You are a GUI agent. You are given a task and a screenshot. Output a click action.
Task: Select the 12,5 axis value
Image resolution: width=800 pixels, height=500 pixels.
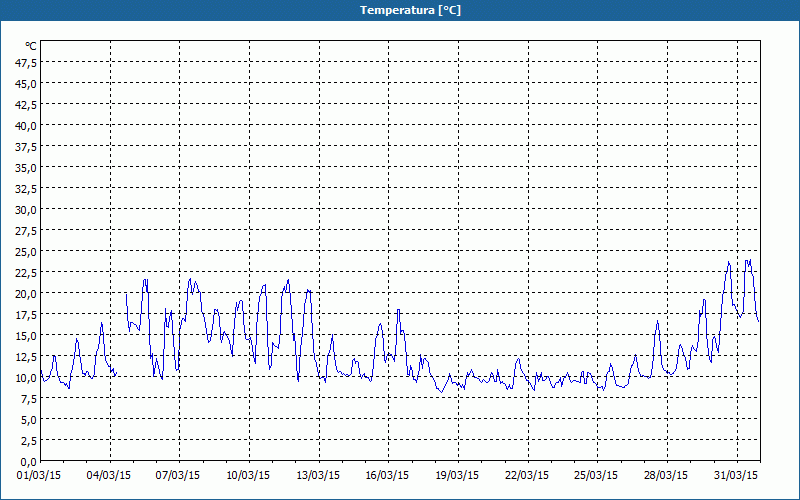point(27,357)
